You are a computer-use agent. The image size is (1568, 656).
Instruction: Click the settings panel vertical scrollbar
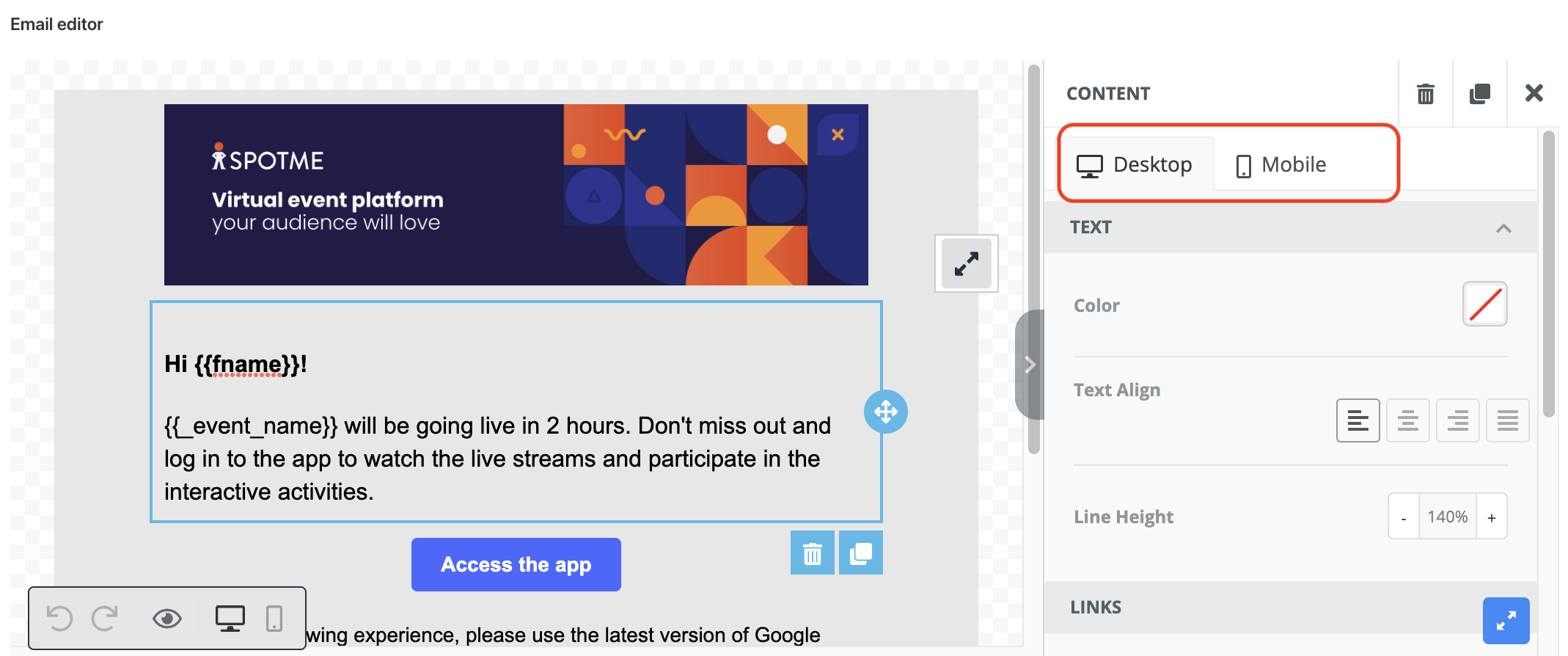[x=1549, y=274]
